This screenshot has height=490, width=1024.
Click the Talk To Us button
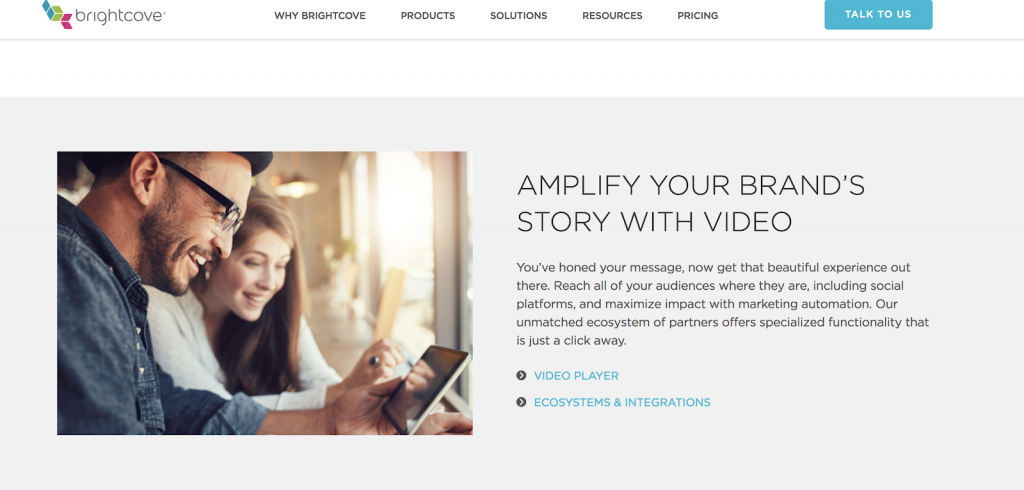pos(878,14)
